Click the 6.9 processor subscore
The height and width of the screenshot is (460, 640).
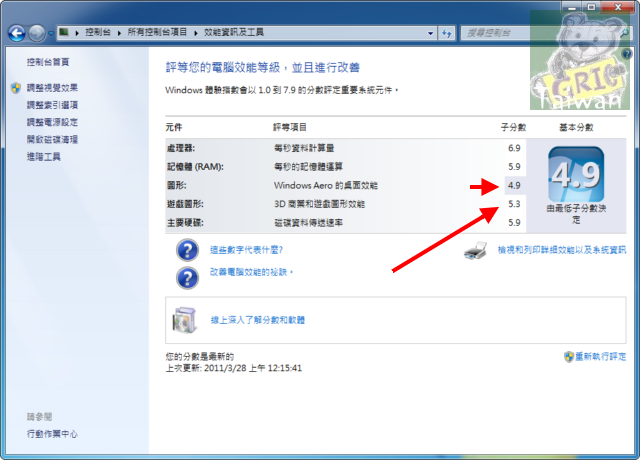pos(514,148)
